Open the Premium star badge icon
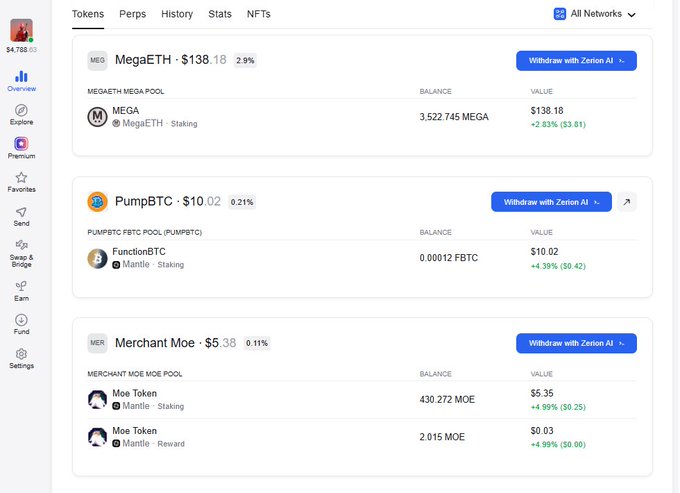Image resolution: width=680 pixels, height=493 pixels. 21,144
